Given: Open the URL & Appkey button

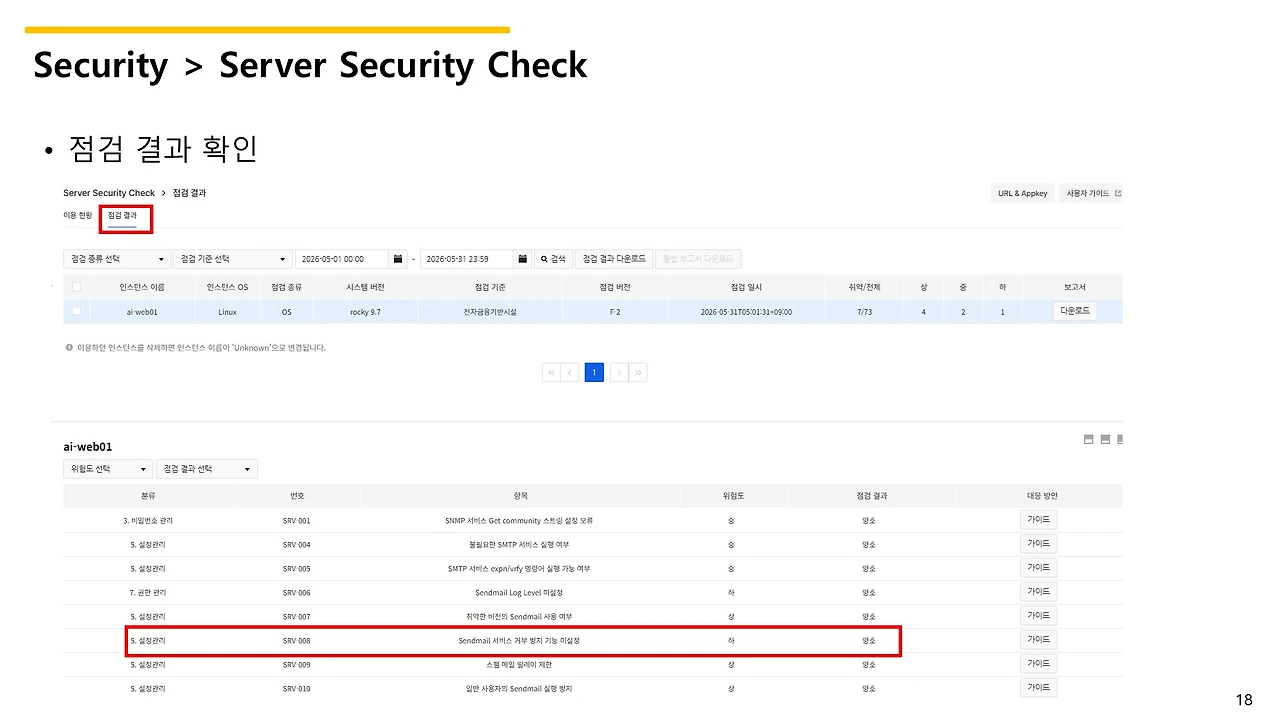Looking at the screenshot, I should pyautogui.click(x=1022, y=193).
